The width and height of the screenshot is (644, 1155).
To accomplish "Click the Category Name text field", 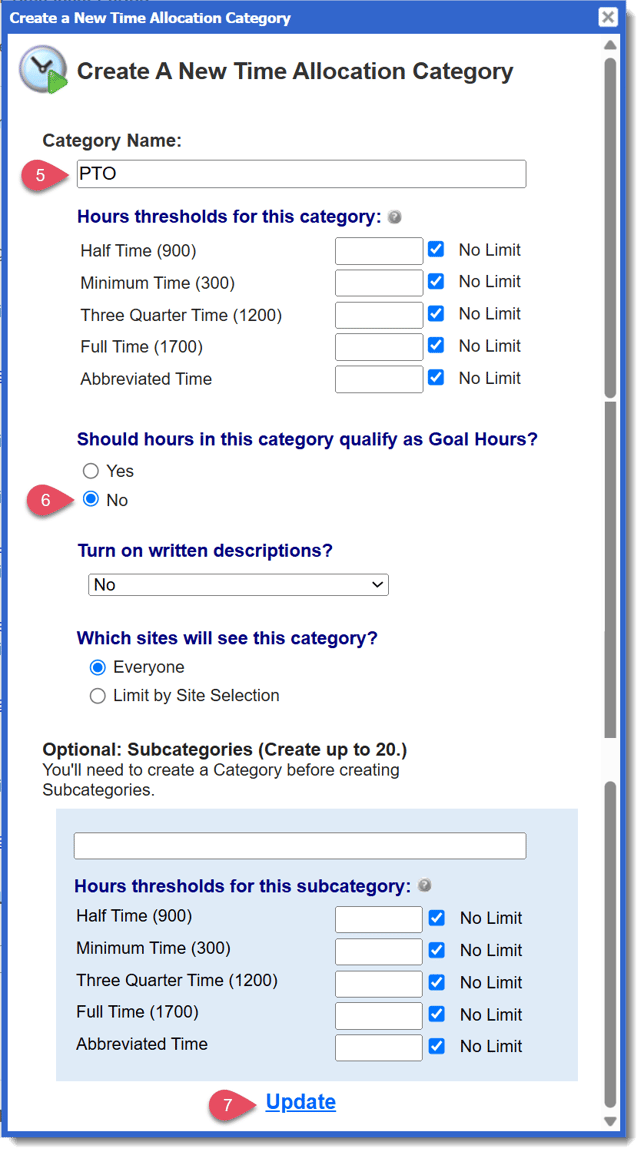I will click(x=300, y=174).
